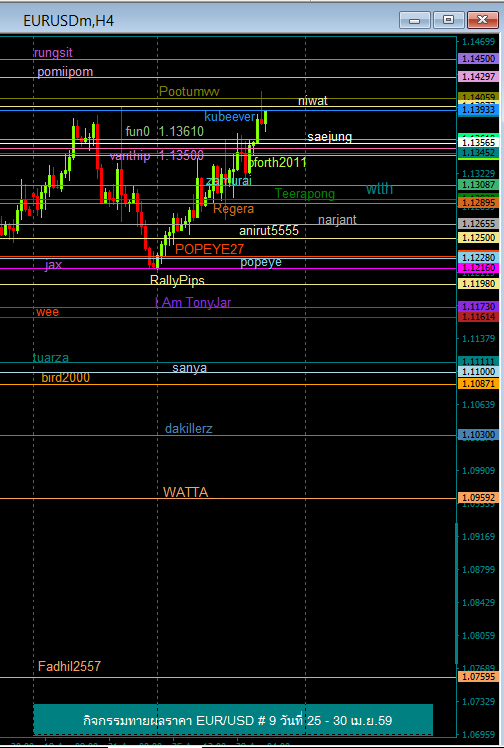The width and height of the screenshot is (504, 748).
Task: Select the Fadhil2557 line label
Action: coord(70,666)
